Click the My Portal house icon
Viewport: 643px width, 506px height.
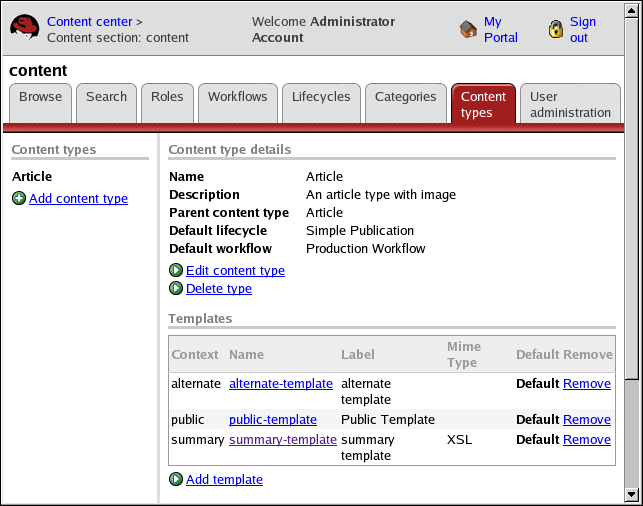468,29
